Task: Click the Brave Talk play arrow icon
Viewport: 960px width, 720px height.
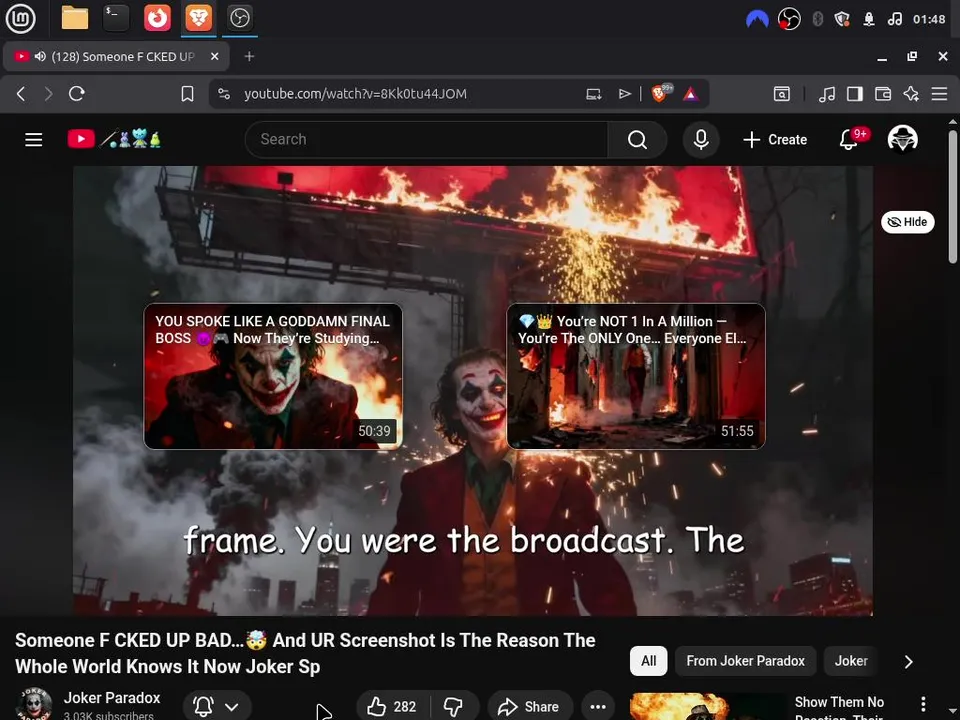Action: pos(624,94)
